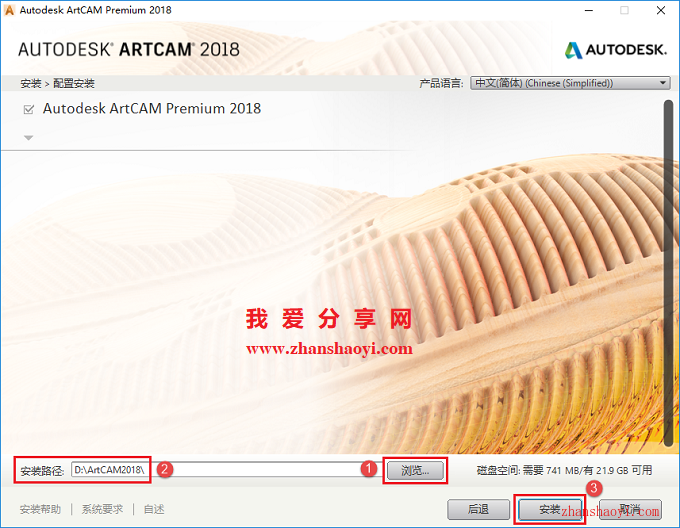680x528 pixels.
Task: Open the 安装帮助 installation help link
Action: 40,509
